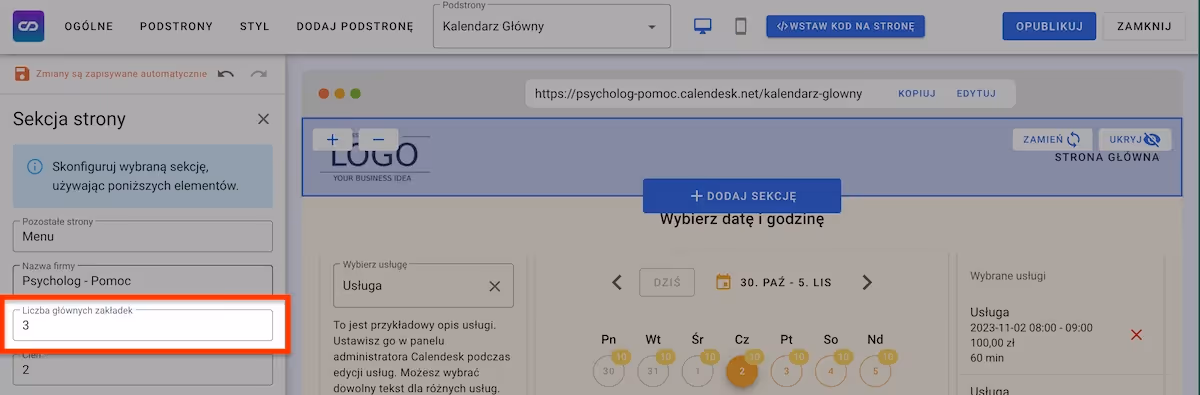
Task: Switch to desktop preview icon
Action: tap(704, 27)
